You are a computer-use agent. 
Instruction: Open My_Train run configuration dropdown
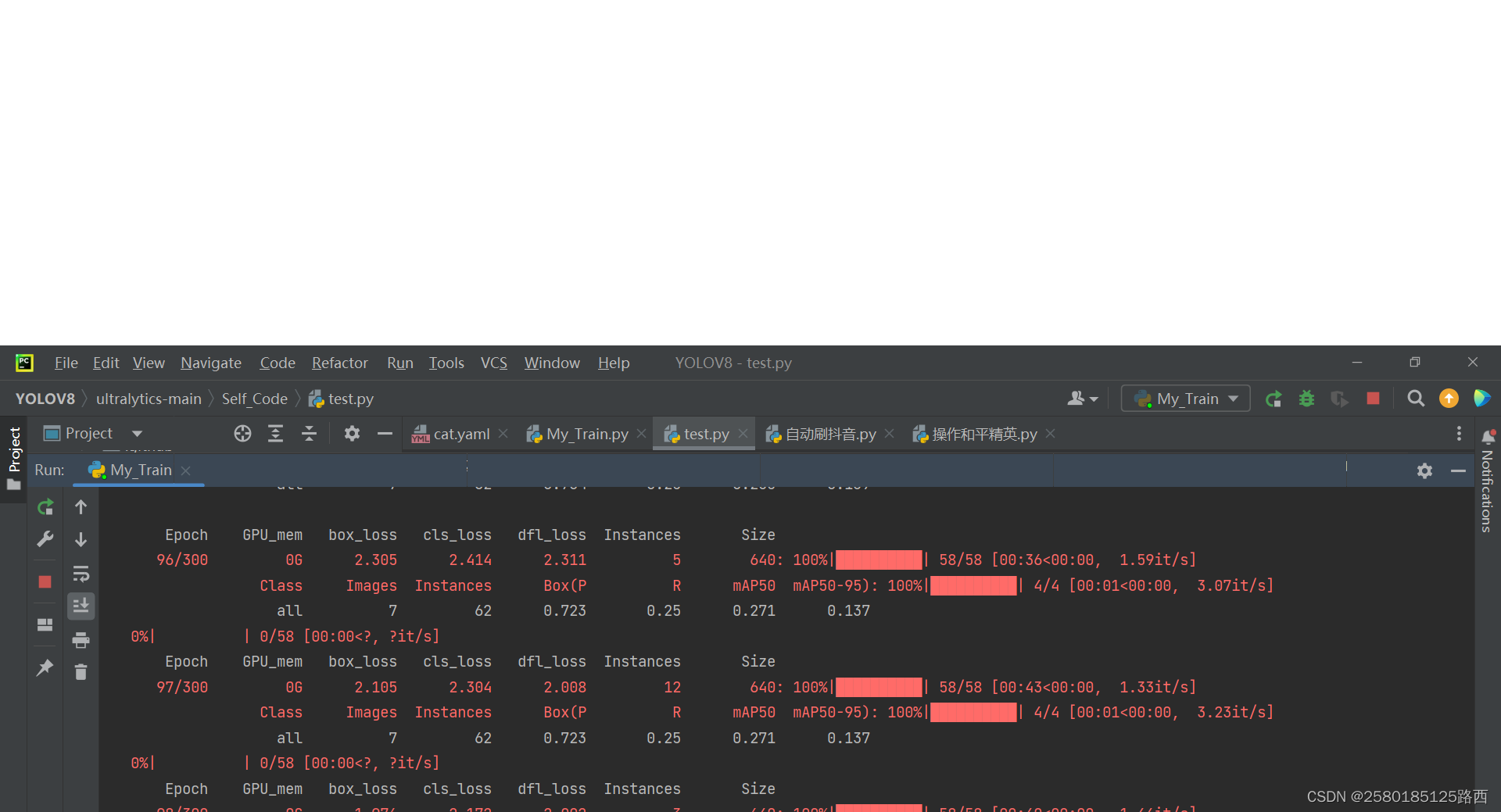tap(1186, 399)
